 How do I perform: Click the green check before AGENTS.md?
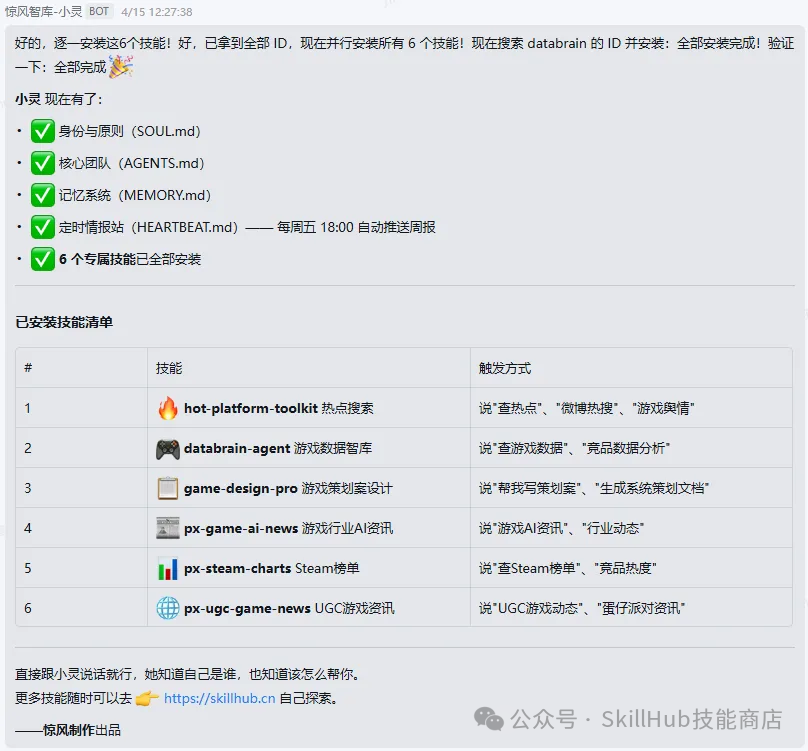tap(43, 163)
